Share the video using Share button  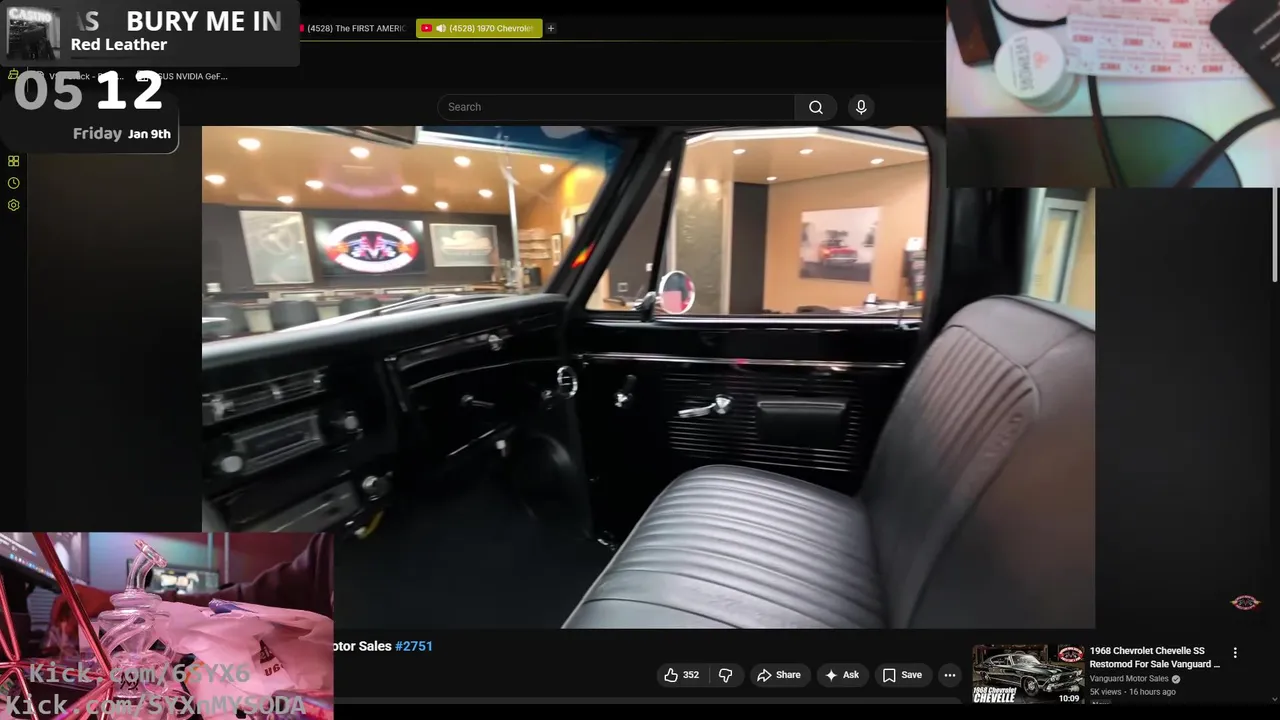click(779, 675)
